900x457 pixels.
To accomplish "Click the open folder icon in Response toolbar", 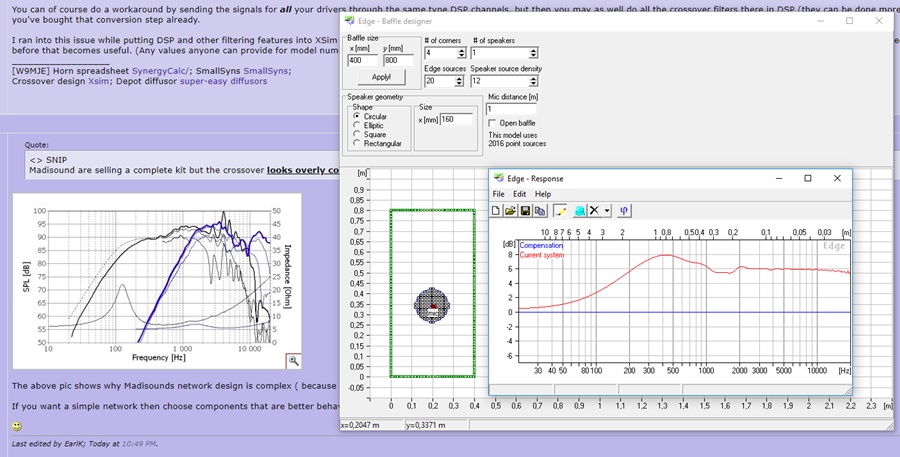I will click(510, 211).
